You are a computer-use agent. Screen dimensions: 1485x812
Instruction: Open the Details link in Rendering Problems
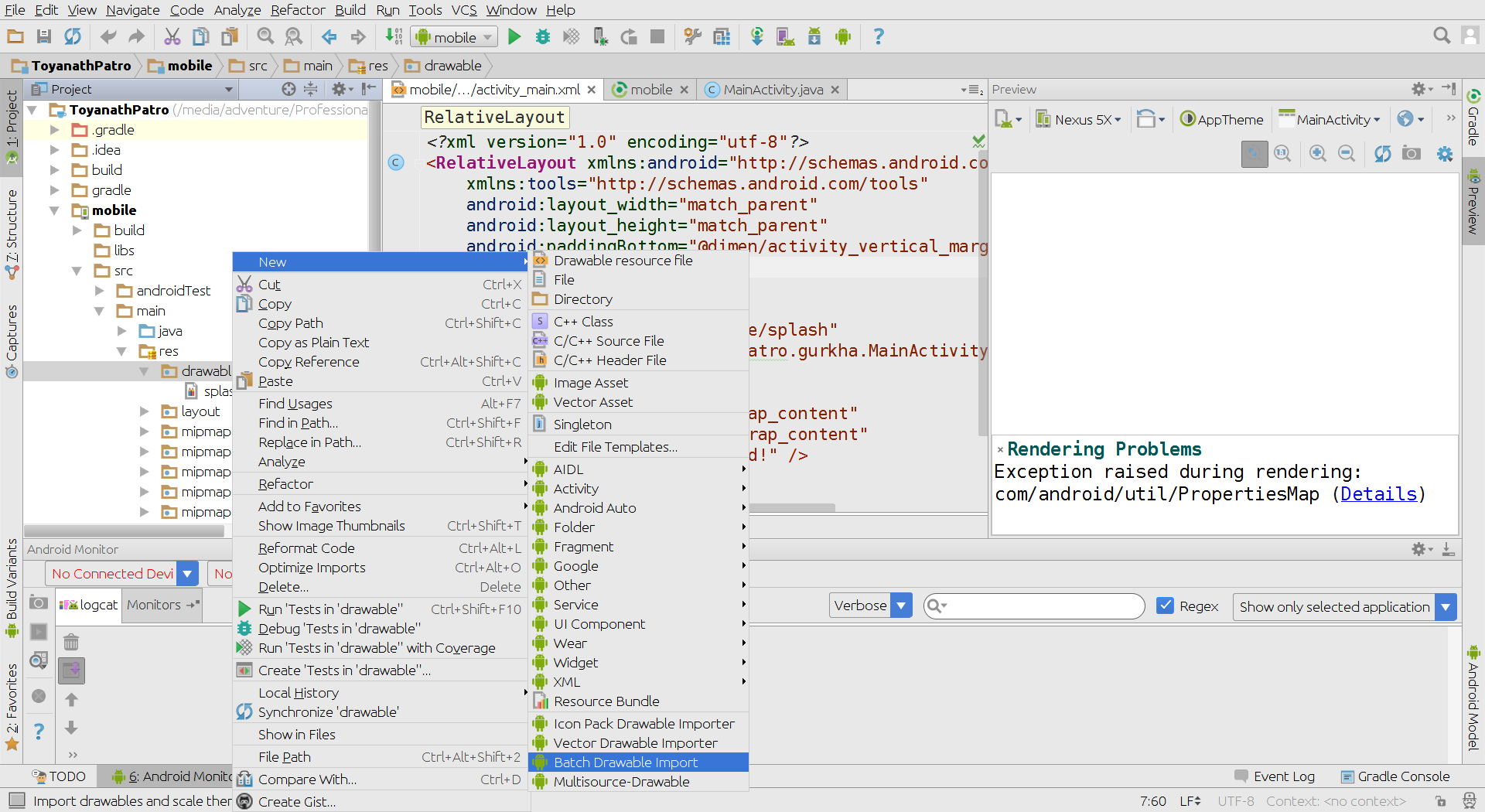click(1378, 494)
